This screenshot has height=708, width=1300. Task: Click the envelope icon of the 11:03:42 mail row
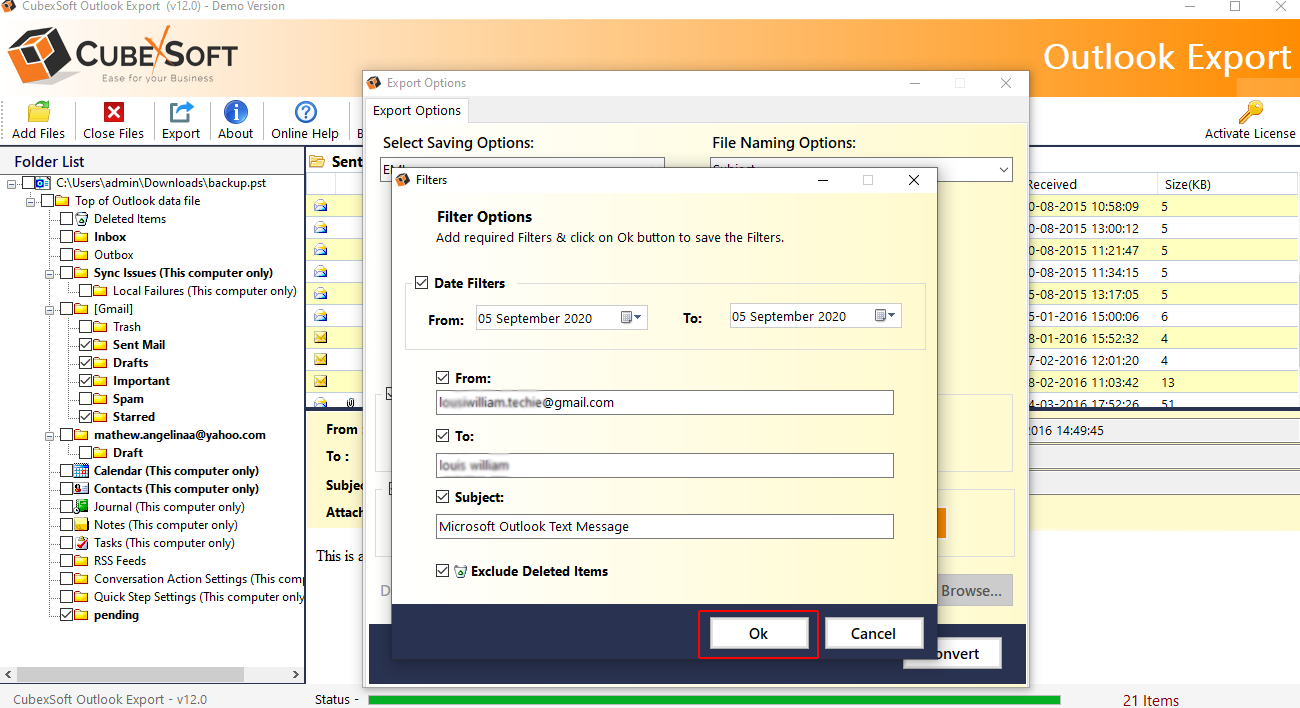(321, 382)
